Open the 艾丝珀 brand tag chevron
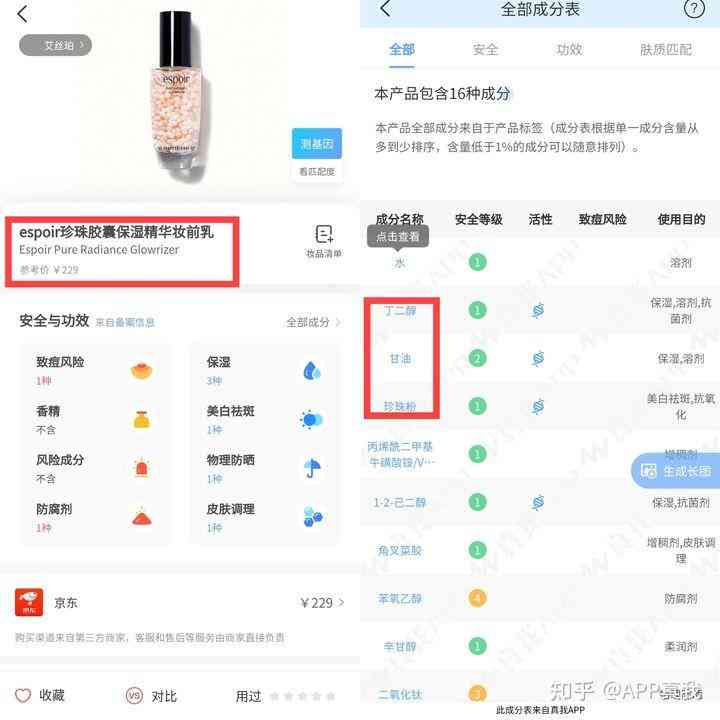The image size is (720, 720). pyautogui.click(x=82, y=45)
